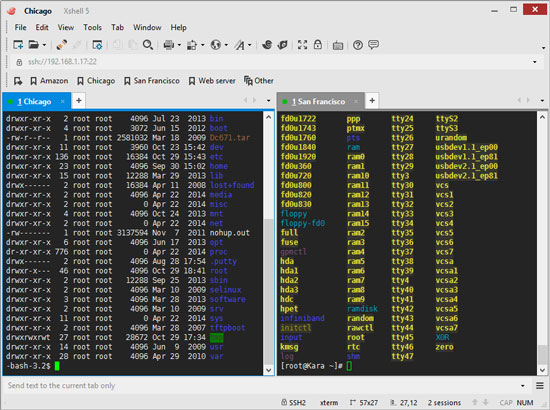Open the Amazon session bookmark

point(49,81)
